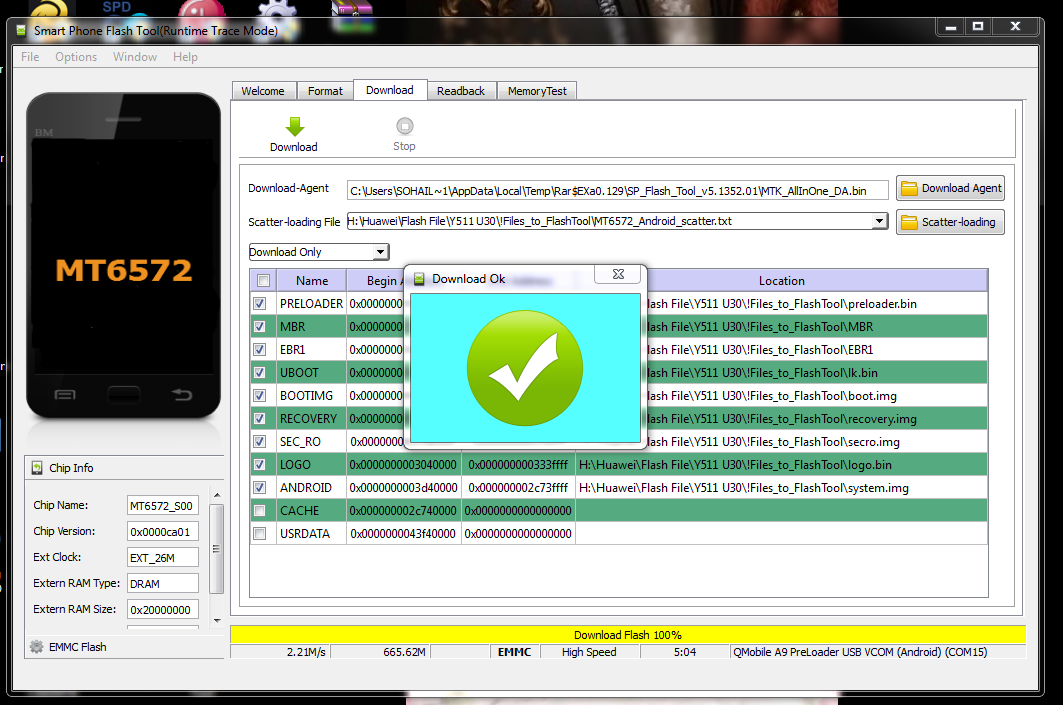Uncheck the UBOOT checkbox
Screen dimensions: 1063x705
tap(260, 373)
